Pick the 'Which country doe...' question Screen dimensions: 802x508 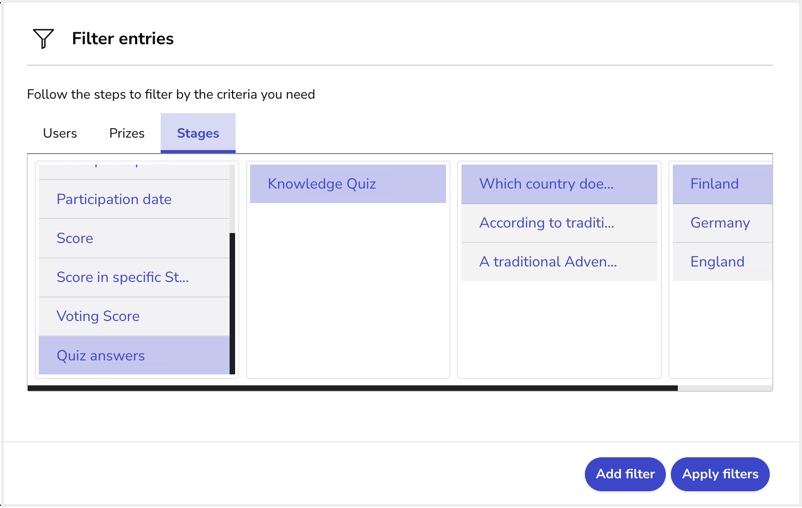(x=559, y=184)
